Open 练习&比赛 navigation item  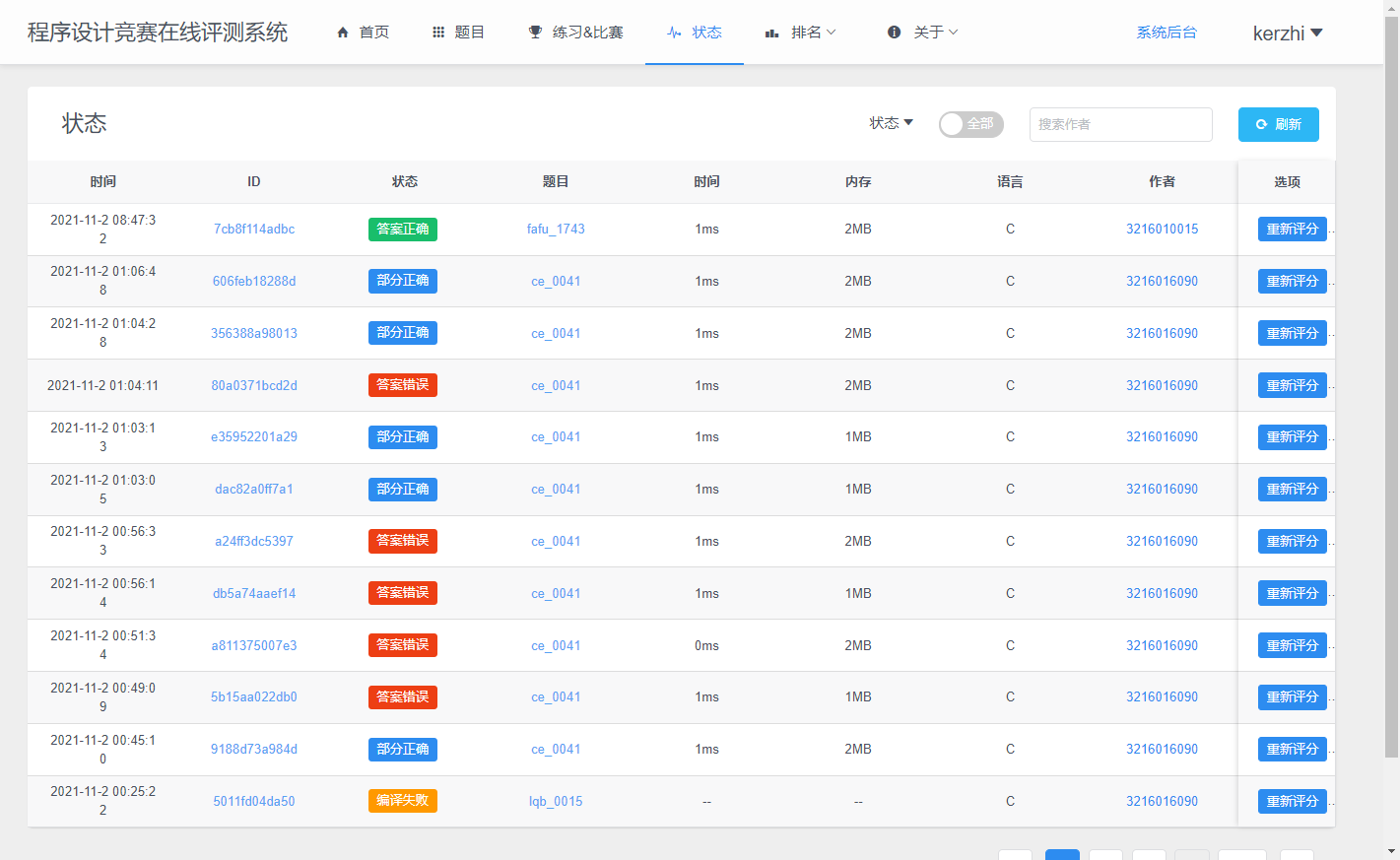tap(587, 33)
